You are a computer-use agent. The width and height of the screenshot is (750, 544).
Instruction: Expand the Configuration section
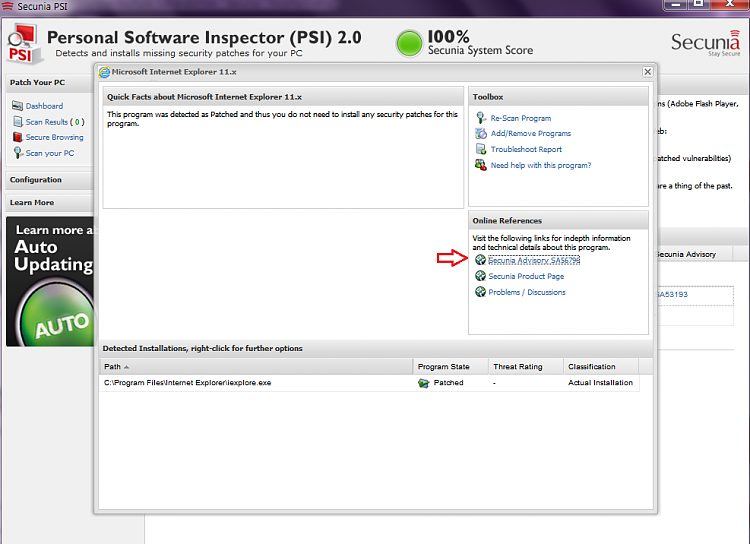pos(50,180)
